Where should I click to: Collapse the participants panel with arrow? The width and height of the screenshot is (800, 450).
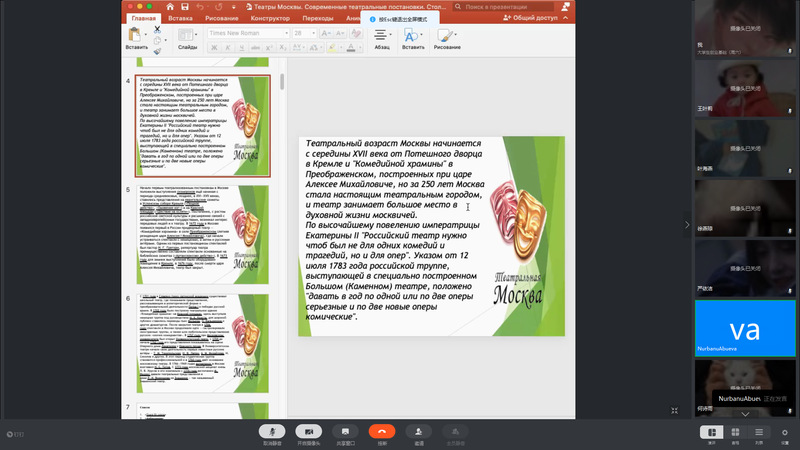tap(687, 224)
